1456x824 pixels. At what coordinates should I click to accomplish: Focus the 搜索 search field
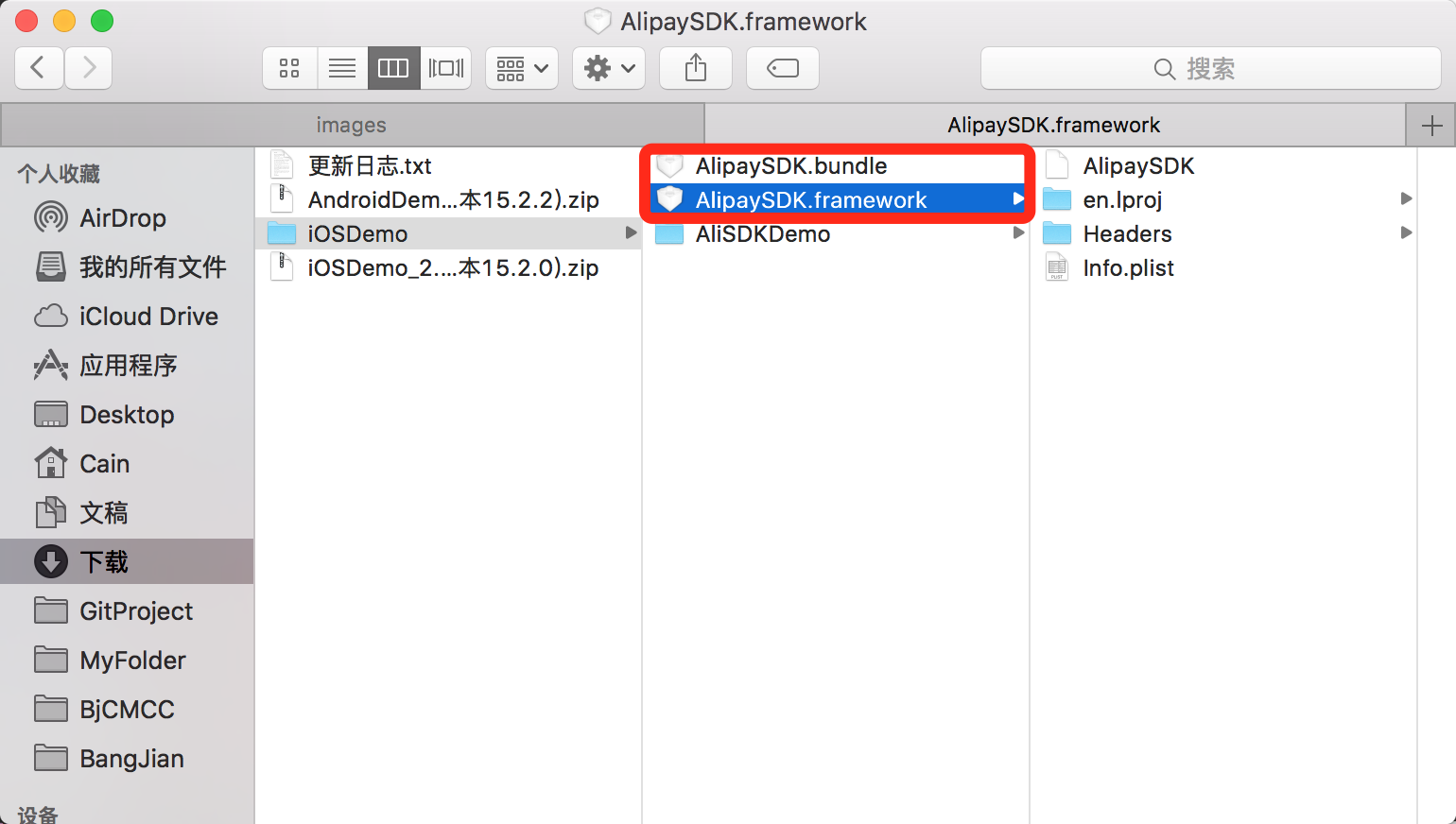1211,68
